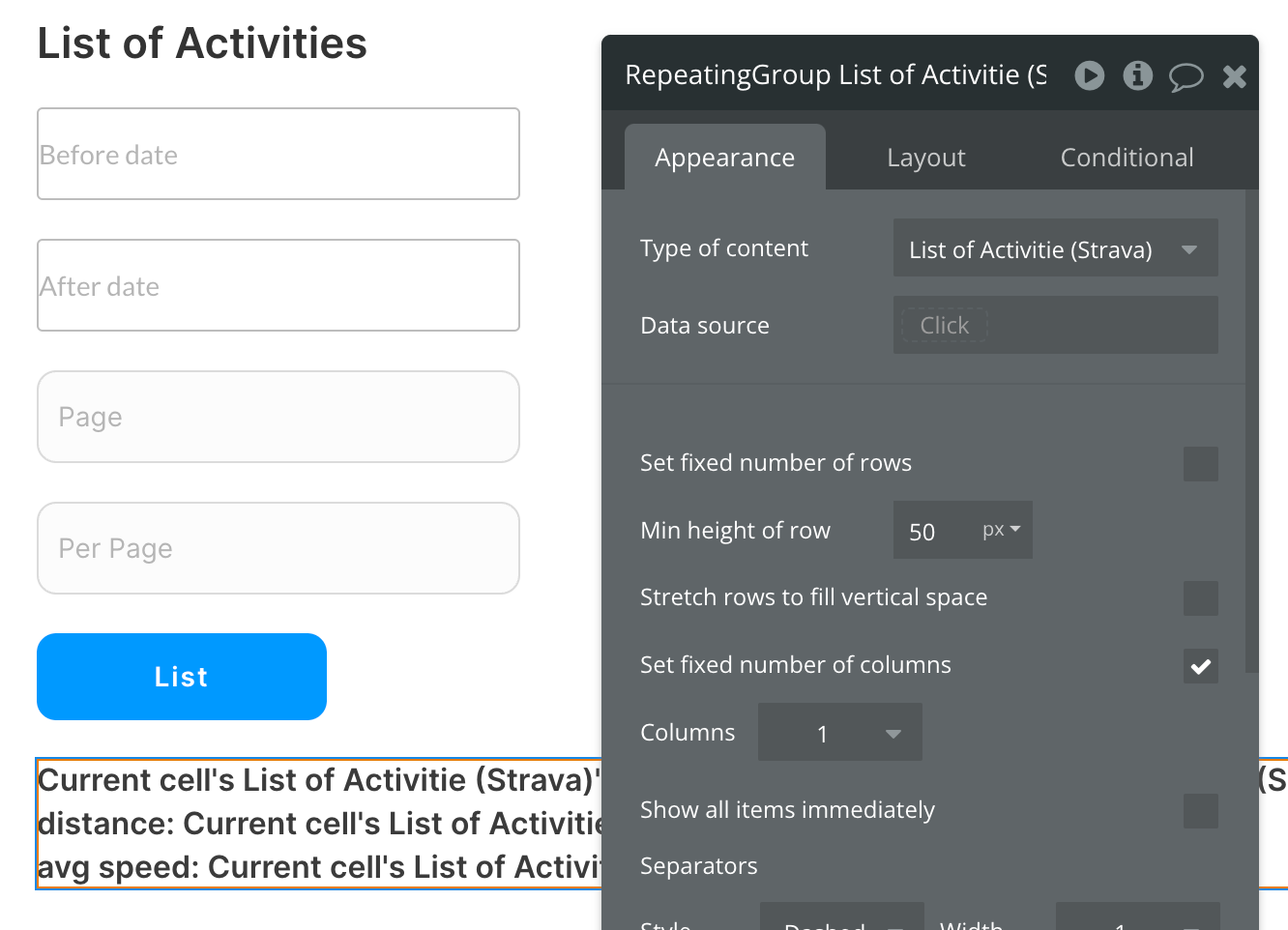Switch to the Layout tab
The height and width of the screenshot is (930, 1288).
tap(925, 158)
